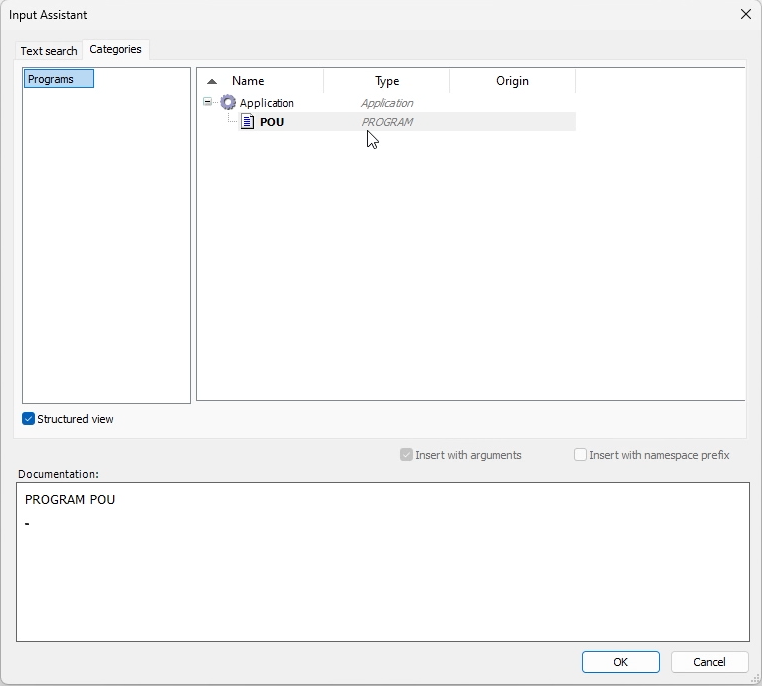Sort by the Type column header
762x686 pixels.
tap(387, 81)
